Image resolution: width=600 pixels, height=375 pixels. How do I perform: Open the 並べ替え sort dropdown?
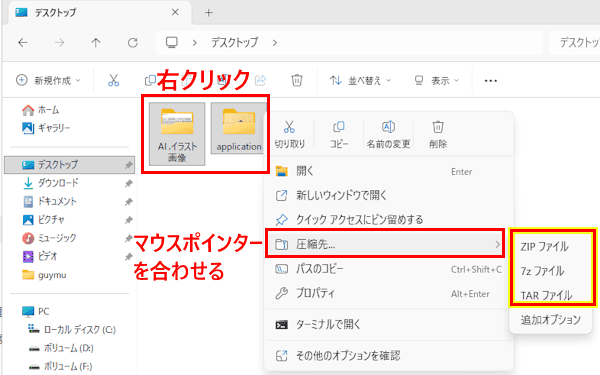[360, 81]
